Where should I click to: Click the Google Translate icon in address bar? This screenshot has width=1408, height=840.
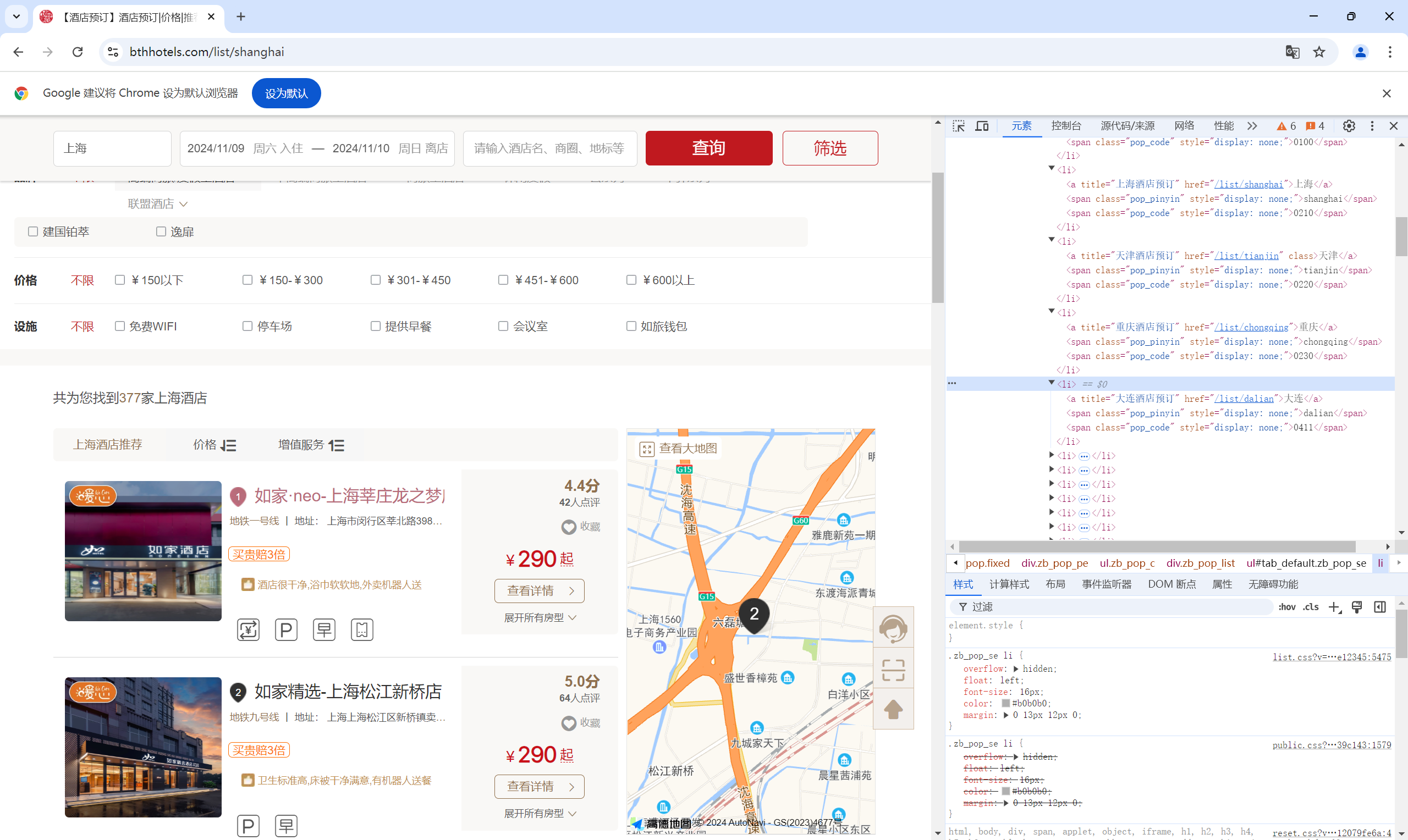pos(1291,52)
